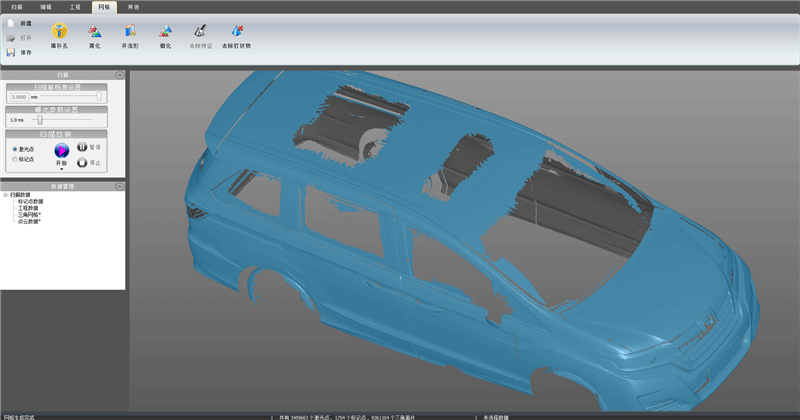
Task: Click the scan resolution input field
Action: point(17,97)
